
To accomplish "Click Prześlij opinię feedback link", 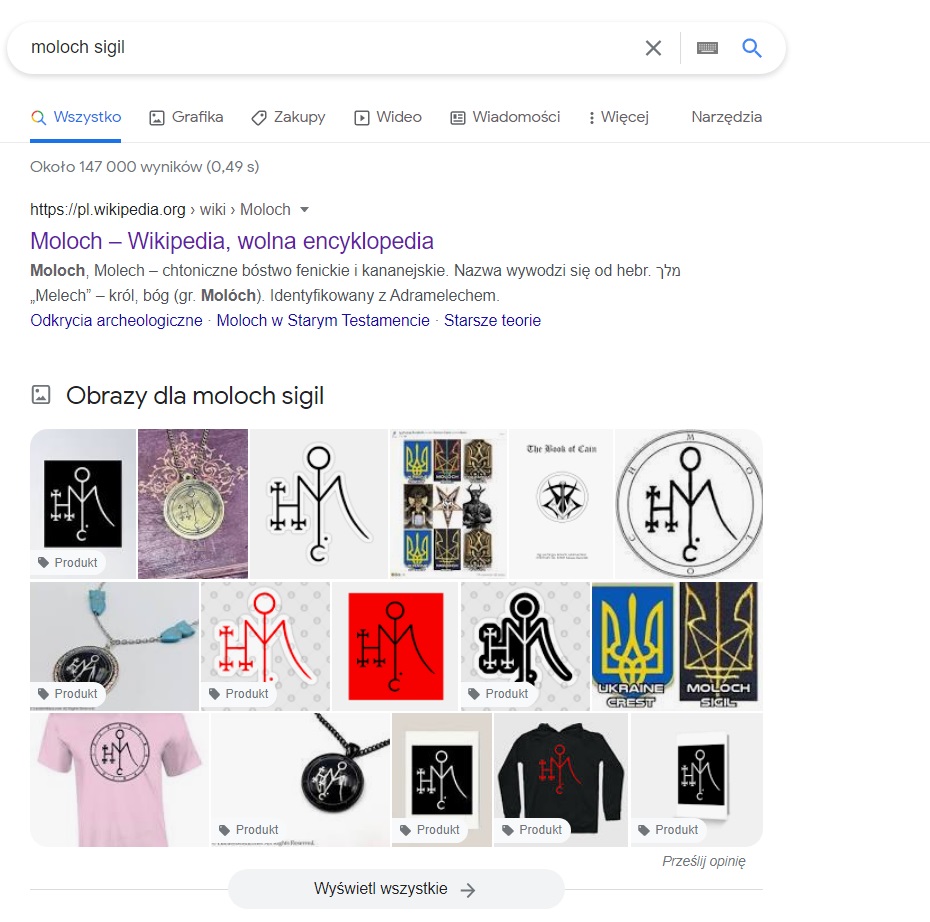I will click(703, 861).
